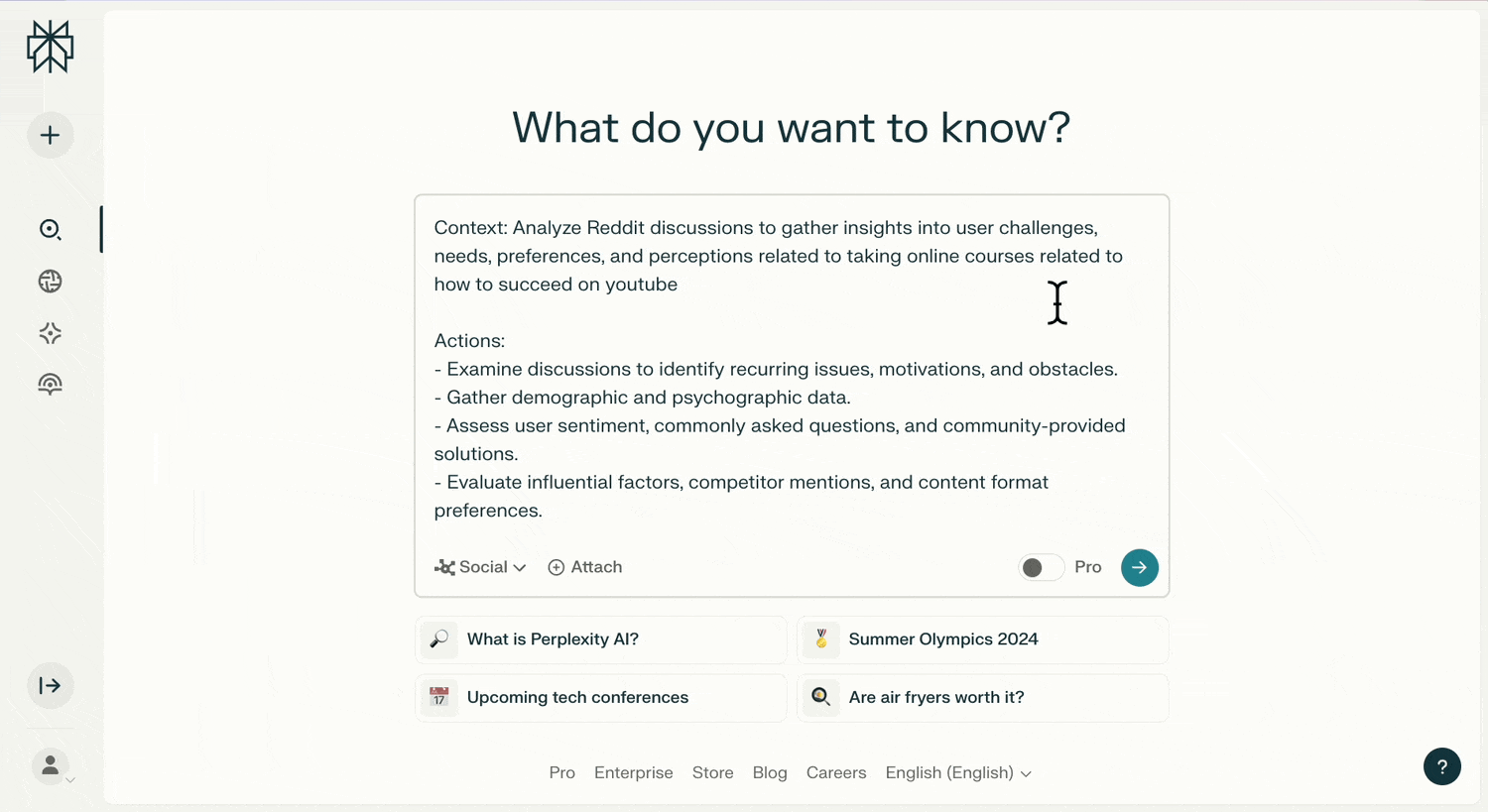Open the user account menu
Screen dimensions: 1488x812
click(52, 766)
